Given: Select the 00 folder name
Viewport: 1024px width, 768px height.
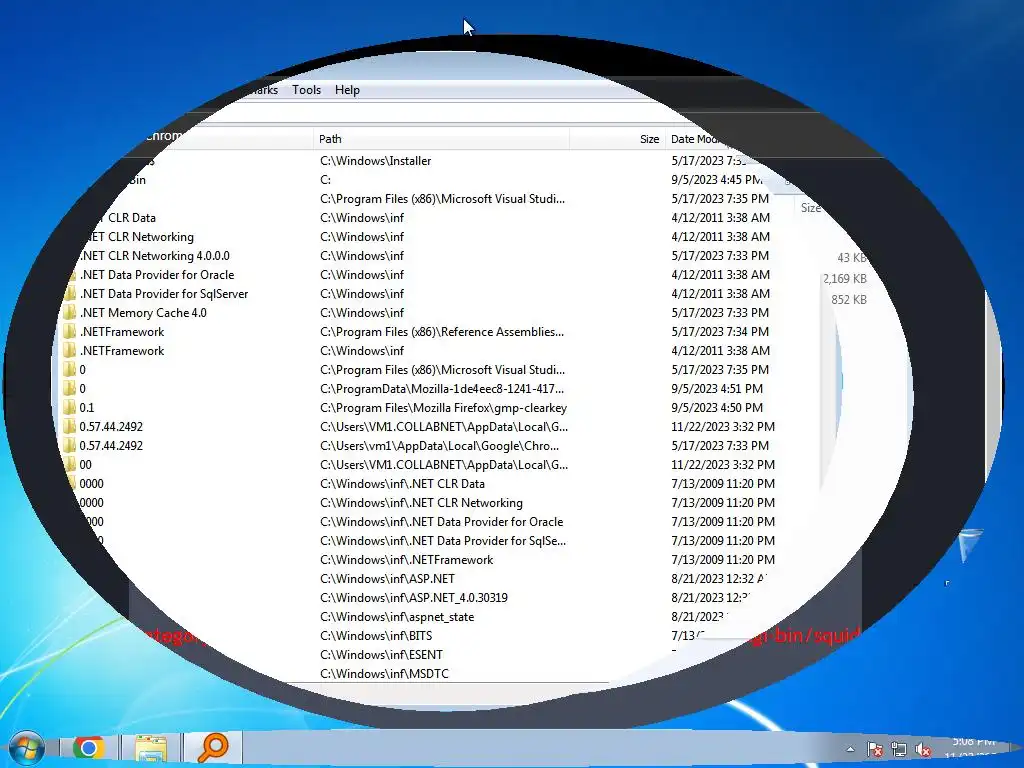Looking at the screenshot, I should click(x=86, y=464).
